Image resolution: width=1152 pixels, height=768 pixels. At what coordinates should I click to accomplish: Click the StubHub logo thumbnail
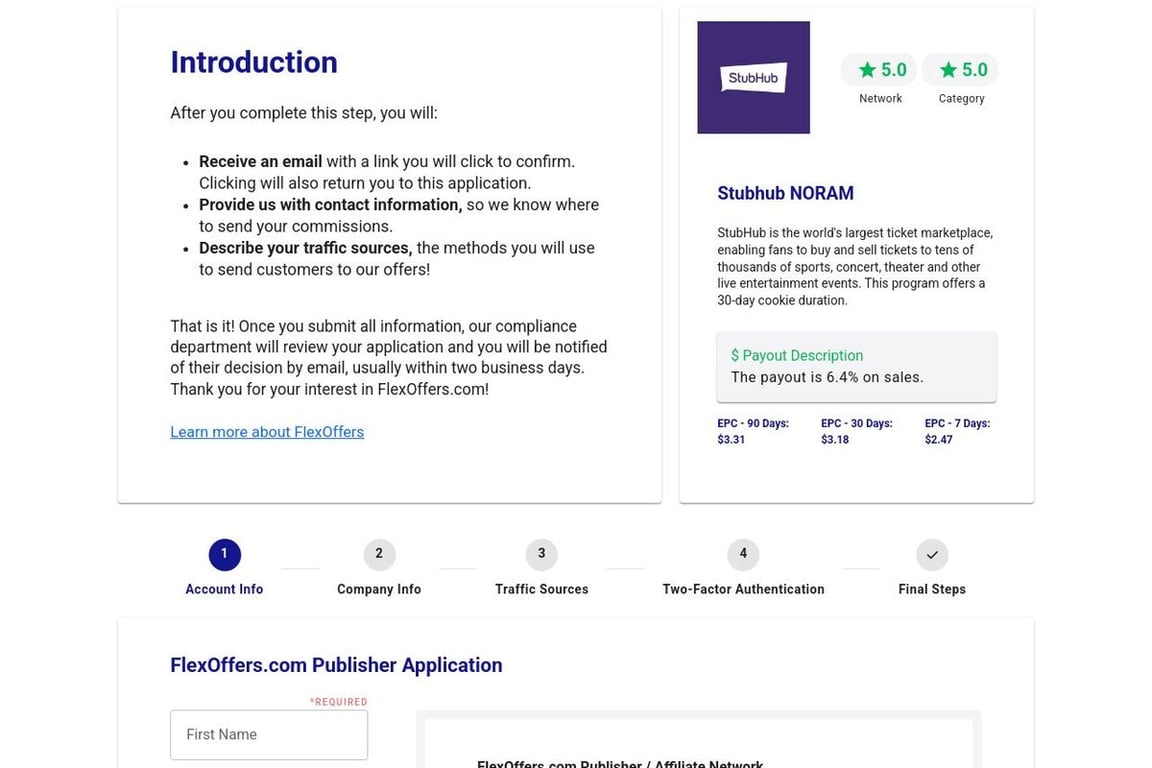click(x=753, y=77)
